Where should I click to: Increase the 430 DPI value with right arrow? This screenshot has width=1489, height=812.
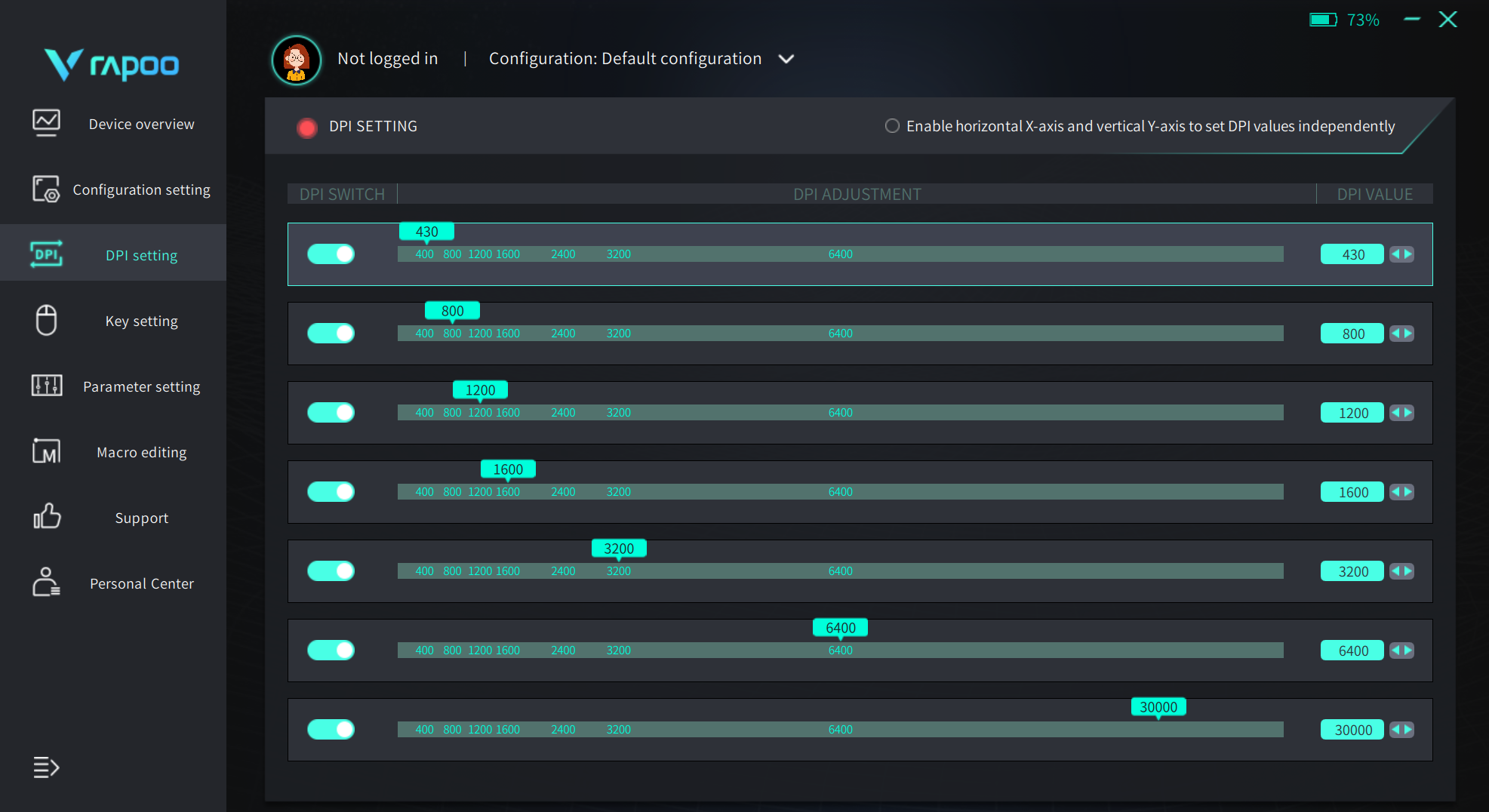(x=1408, y=254)
